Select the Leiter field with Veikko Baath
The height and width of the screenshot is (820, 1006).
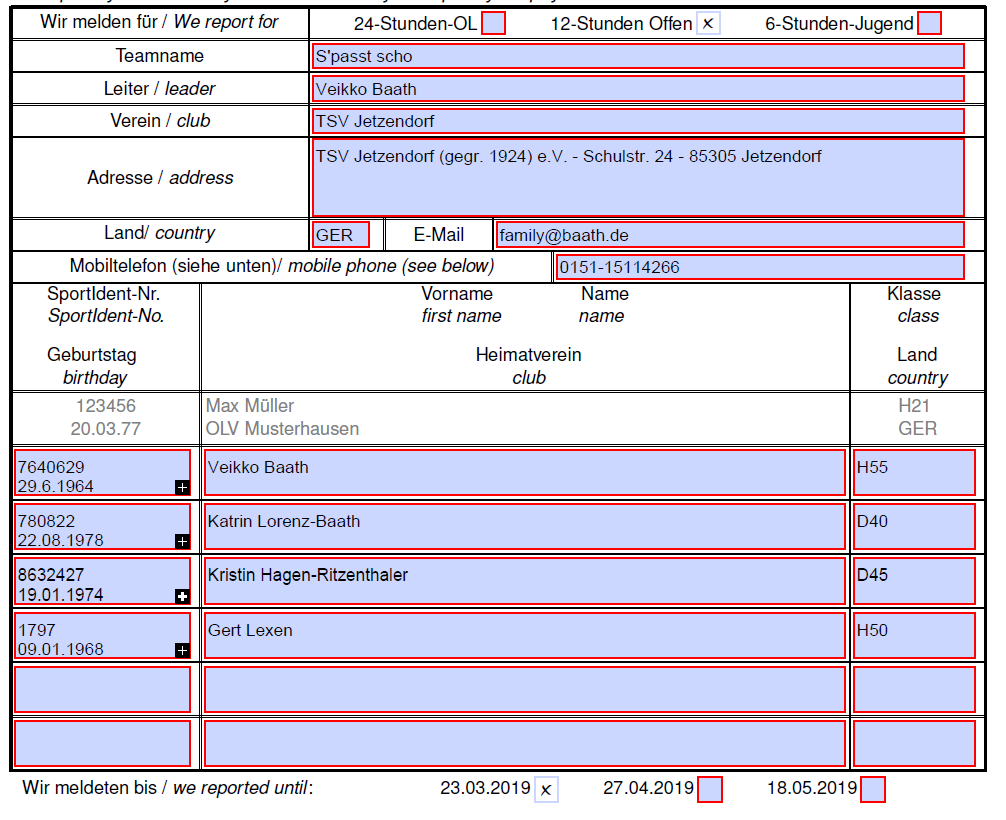[x=637, y=89]
